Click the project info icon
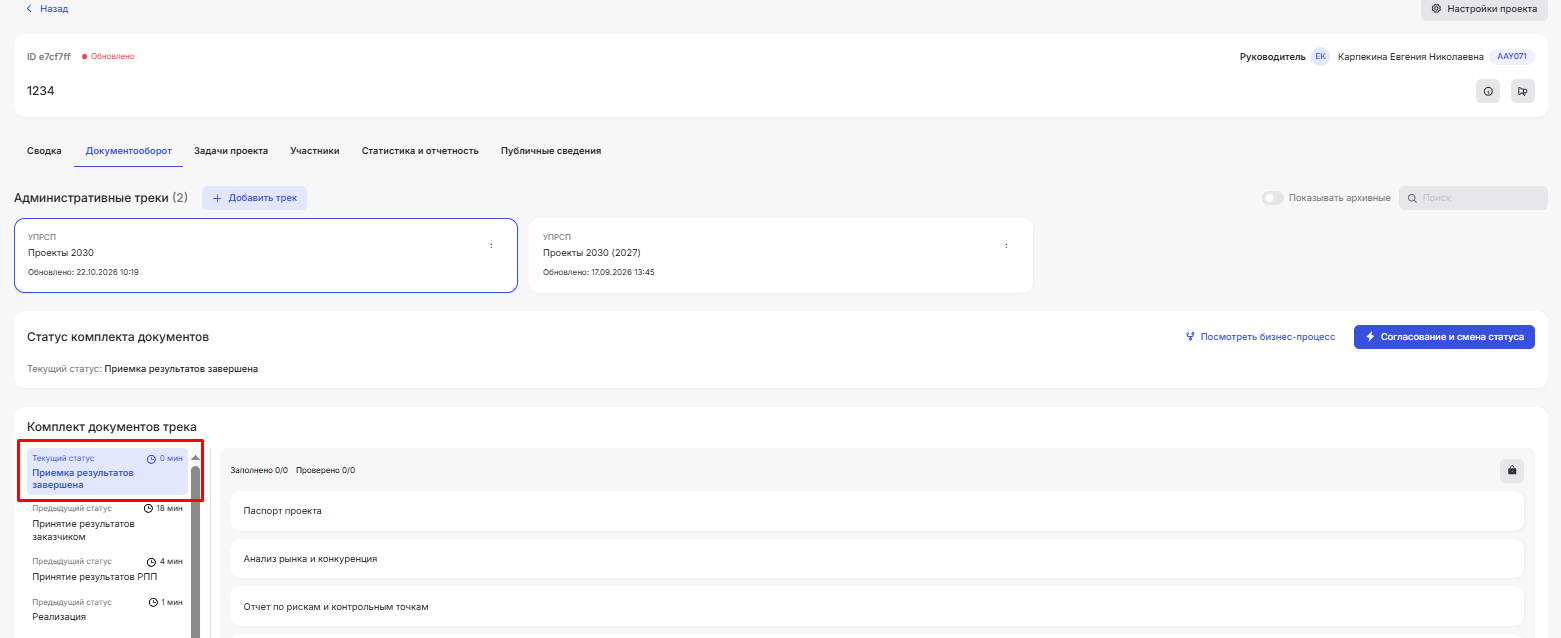This screenshot has width=1561, height=638. (x=1488, y=91)
